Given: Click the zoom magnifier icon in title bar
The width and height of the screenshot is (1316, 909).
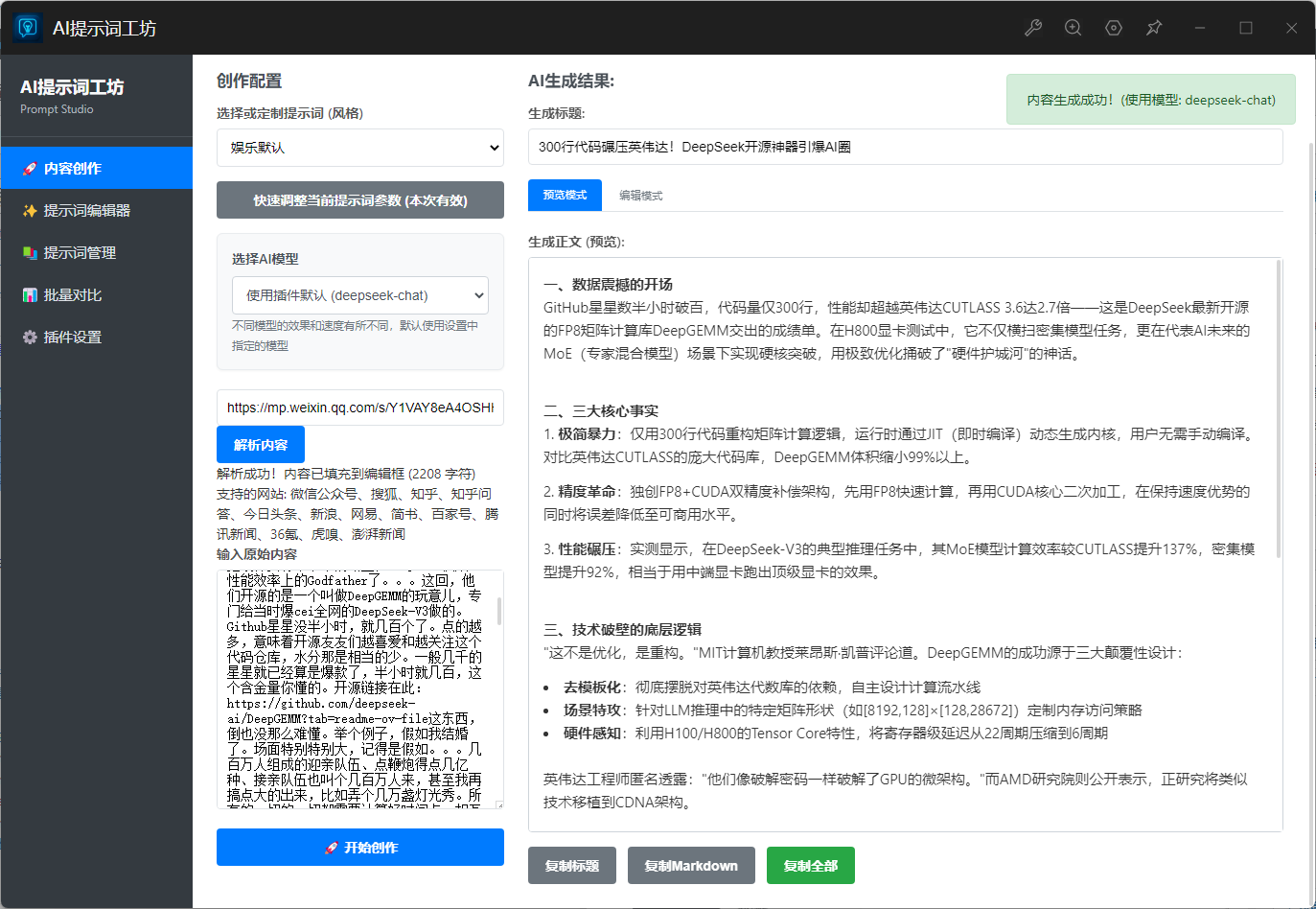Looking at the screenshot, I should 1074,28.
